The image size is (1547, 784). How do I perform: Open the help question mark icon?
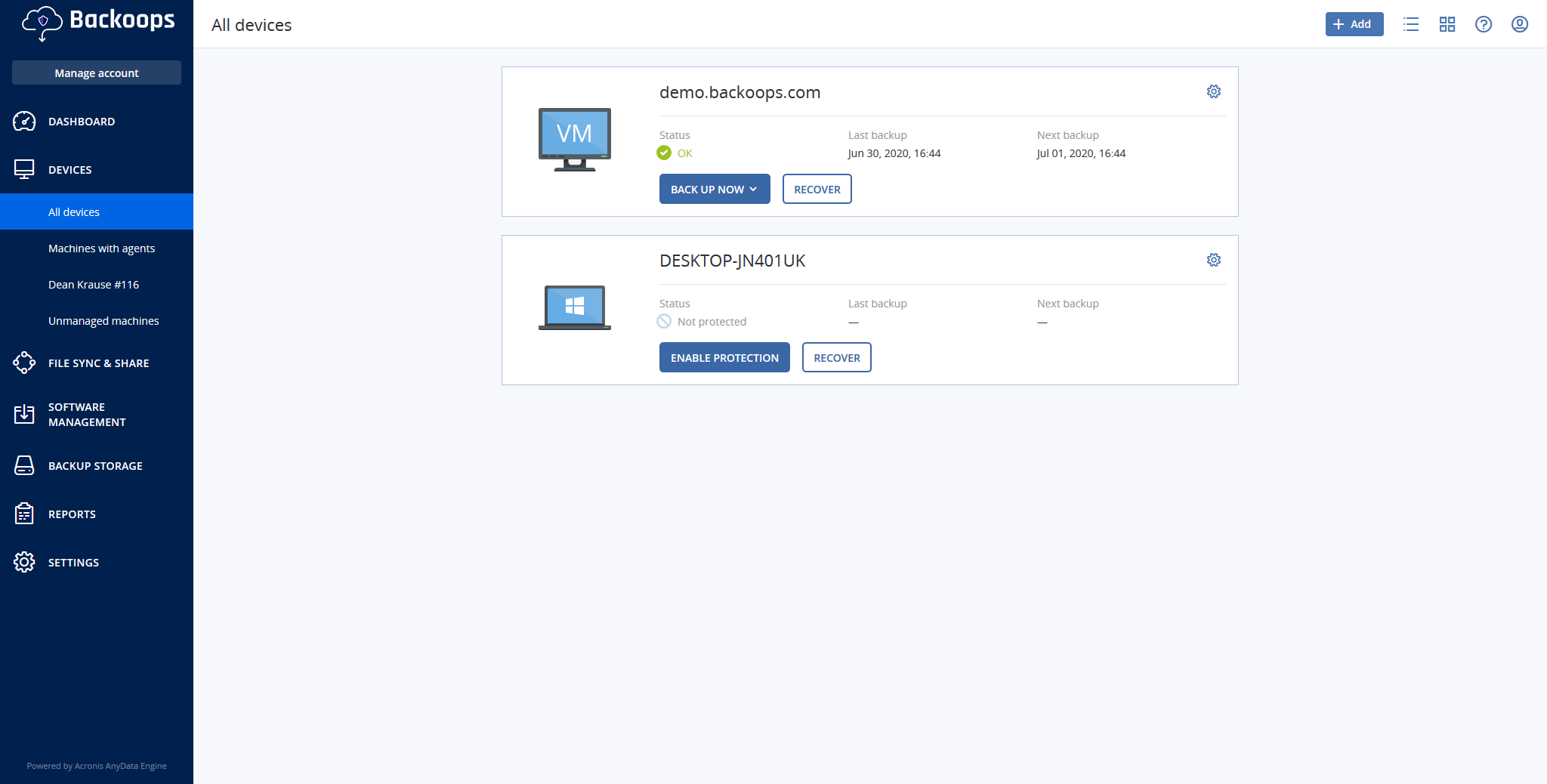coord(1484,24)
